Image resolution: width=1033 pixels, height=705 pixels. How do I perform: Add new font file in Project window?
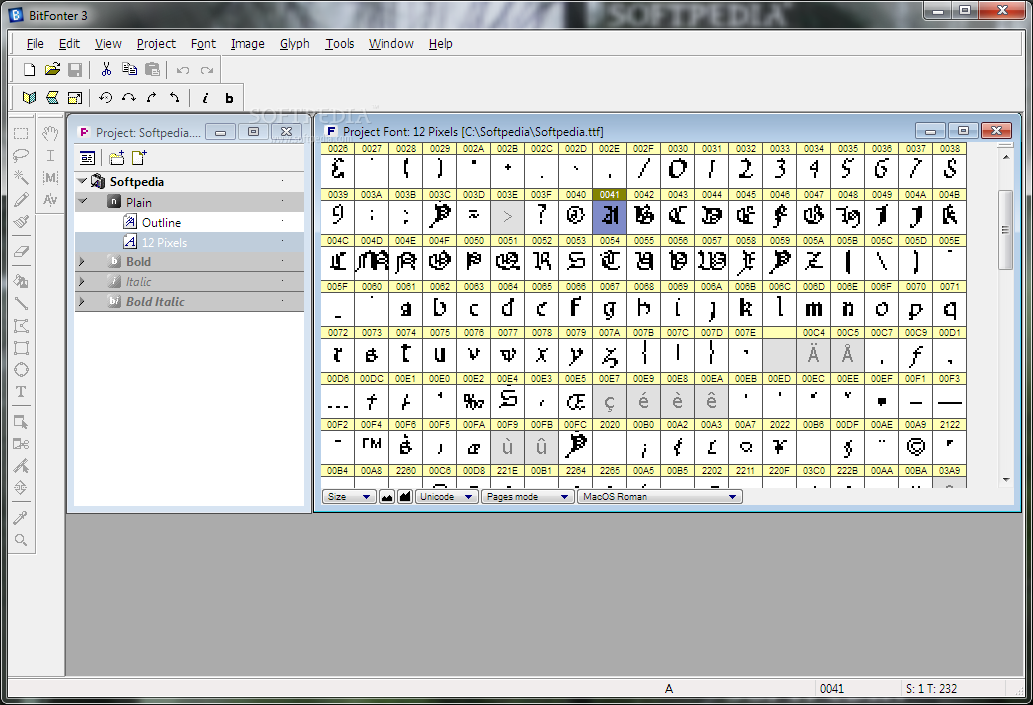[139, 158]
